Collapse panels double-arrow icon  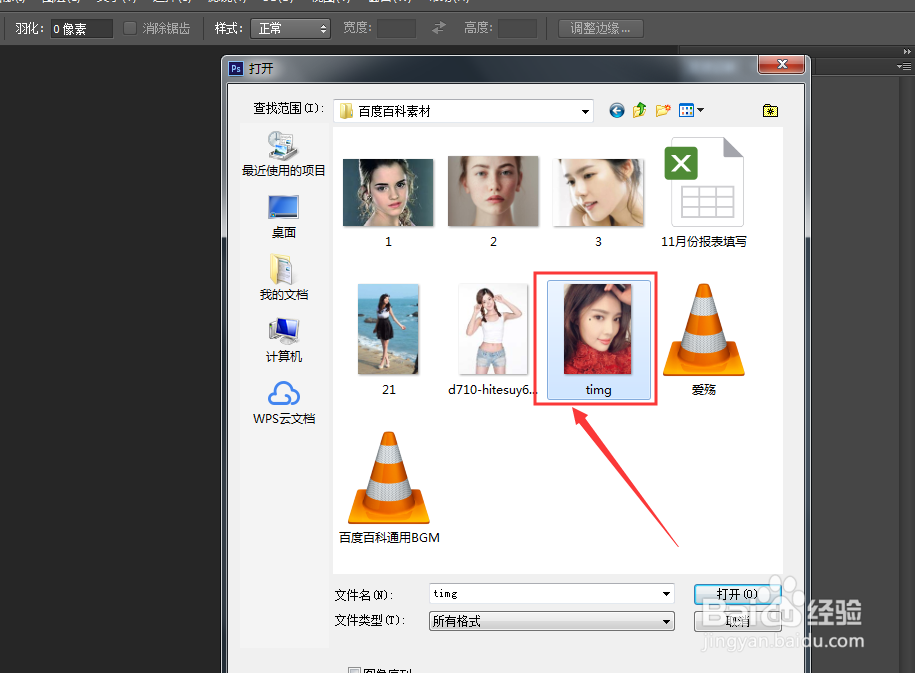coord(907,51)
